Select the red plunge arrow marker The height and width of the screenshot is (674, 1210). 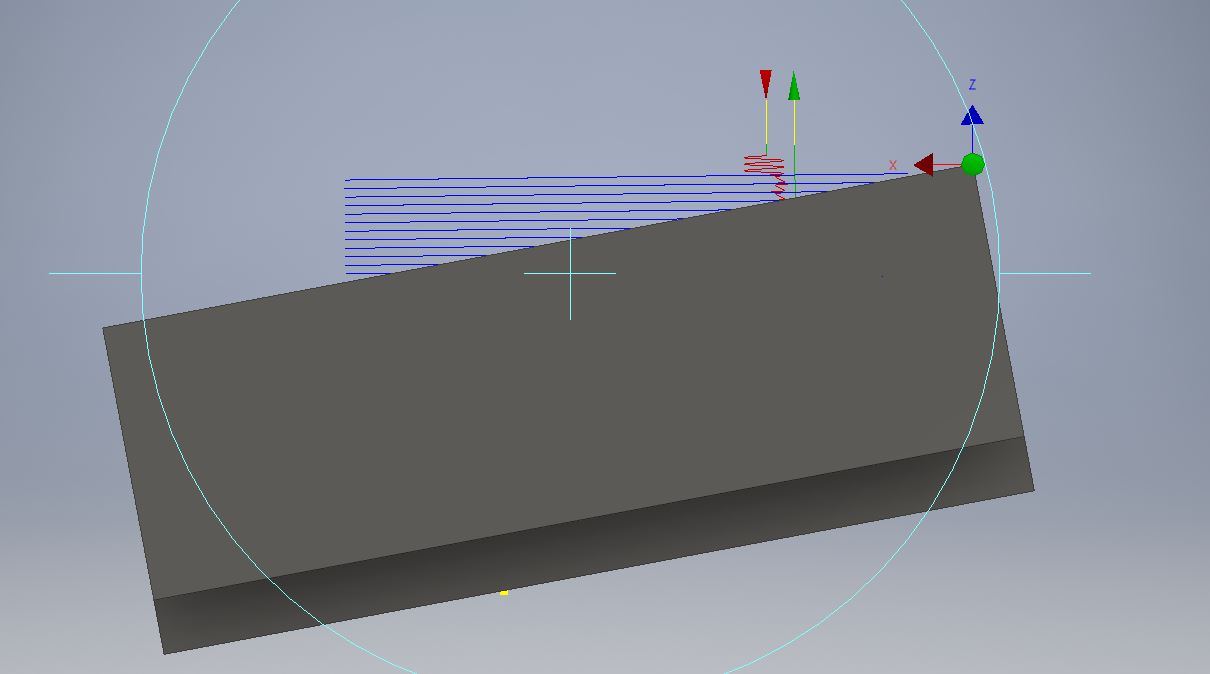pyautogui.click(x=765, y=82)
